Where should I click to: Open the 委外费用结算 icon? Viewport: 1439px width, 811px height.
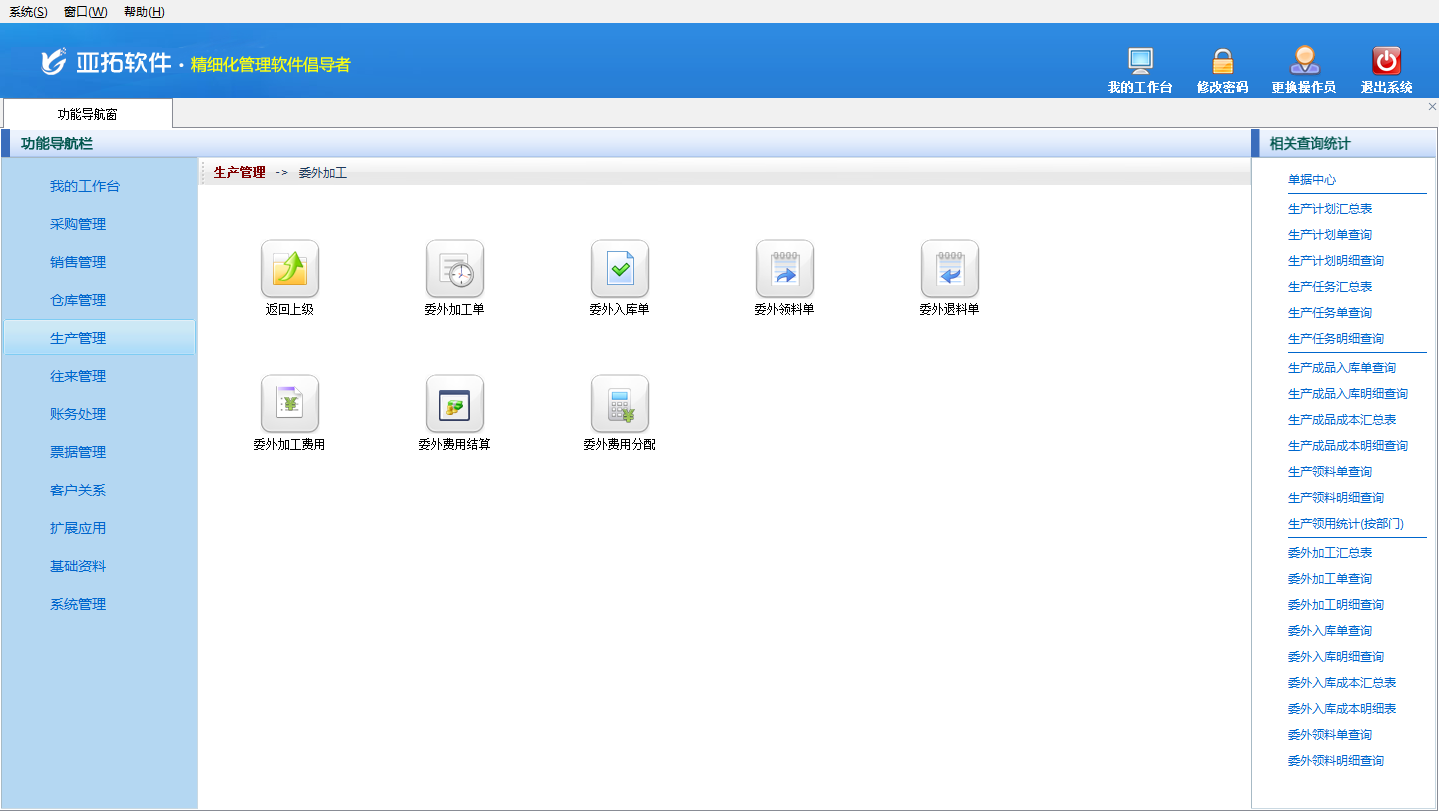point(454,404)
